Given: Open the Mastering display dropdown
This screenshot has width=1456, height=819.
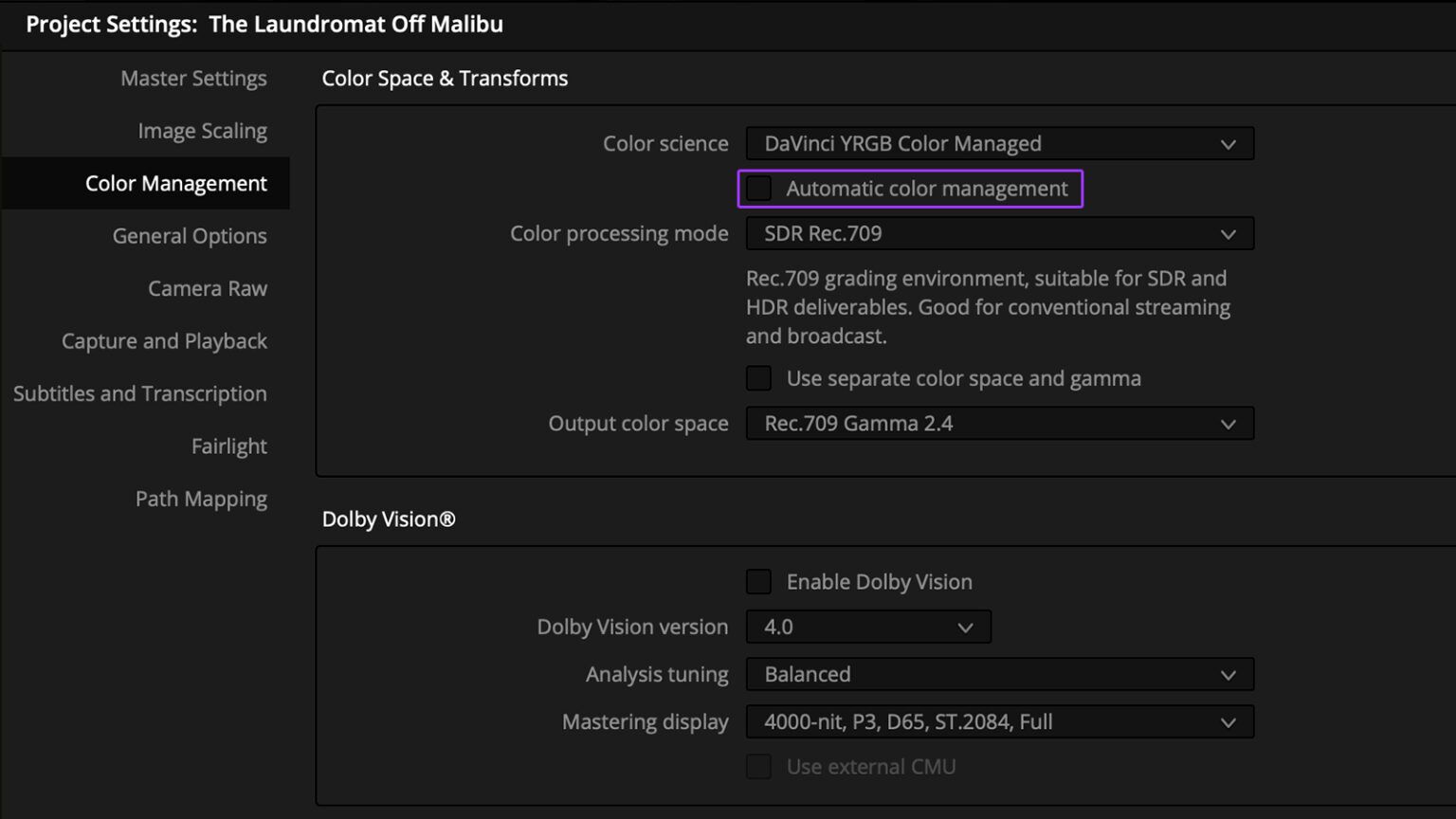Looking at the screenshot, I should (999, 721).
